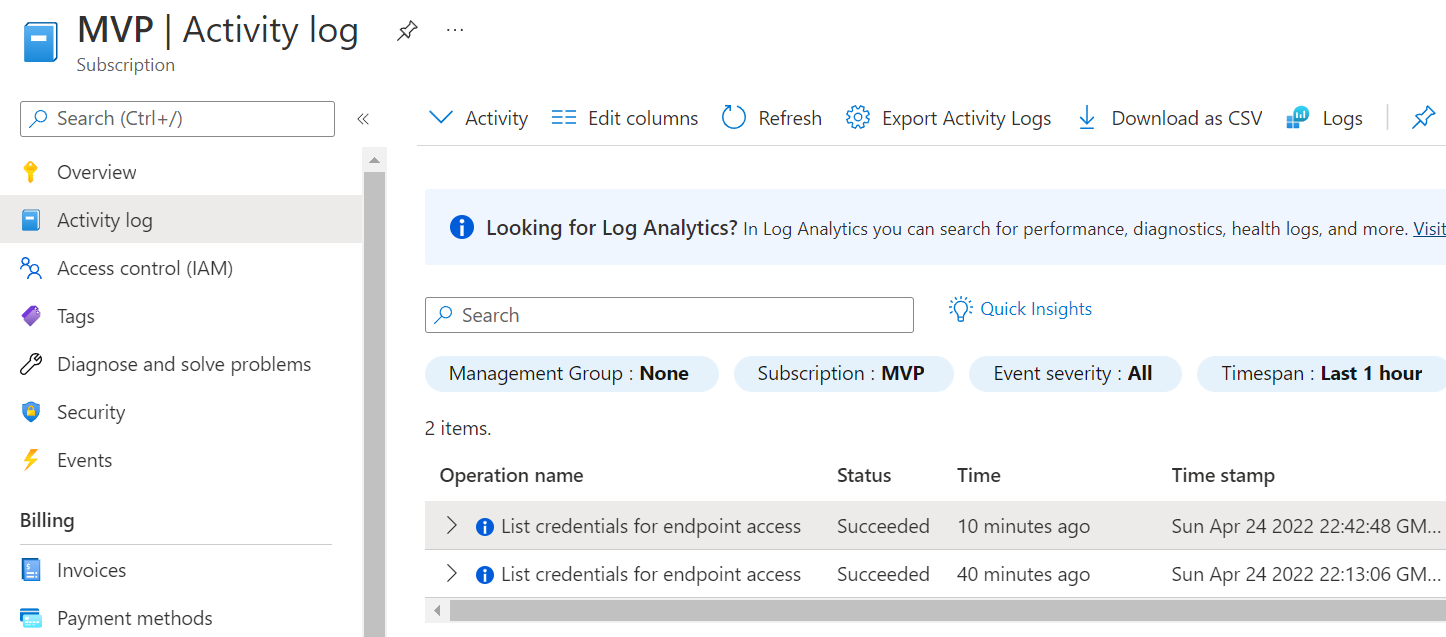Screen dimensions: 1446x637
Task: Expand the 10 minutes ago log entry
Action: click(451, 525)
